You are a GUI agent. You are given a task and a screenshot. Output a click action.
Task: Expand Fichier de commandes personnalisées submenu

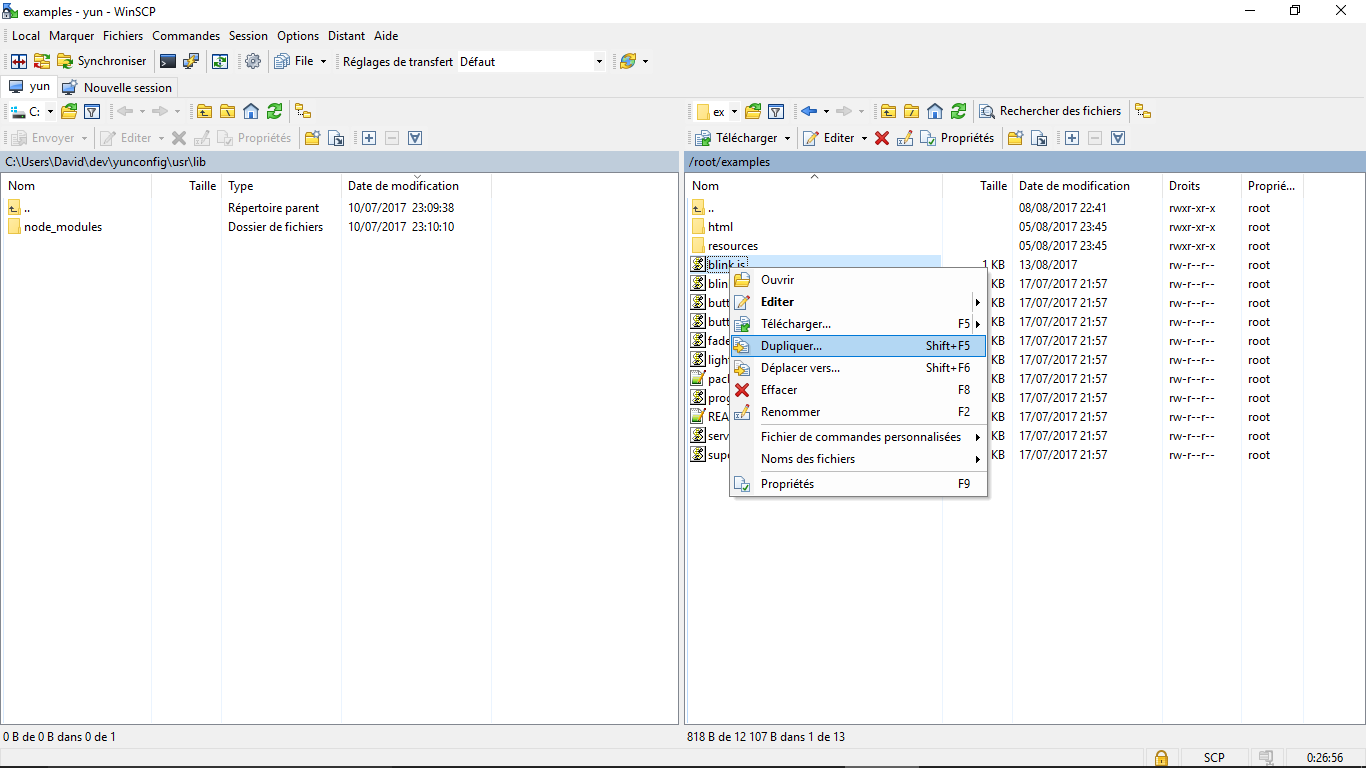click(x=858, y=437)
